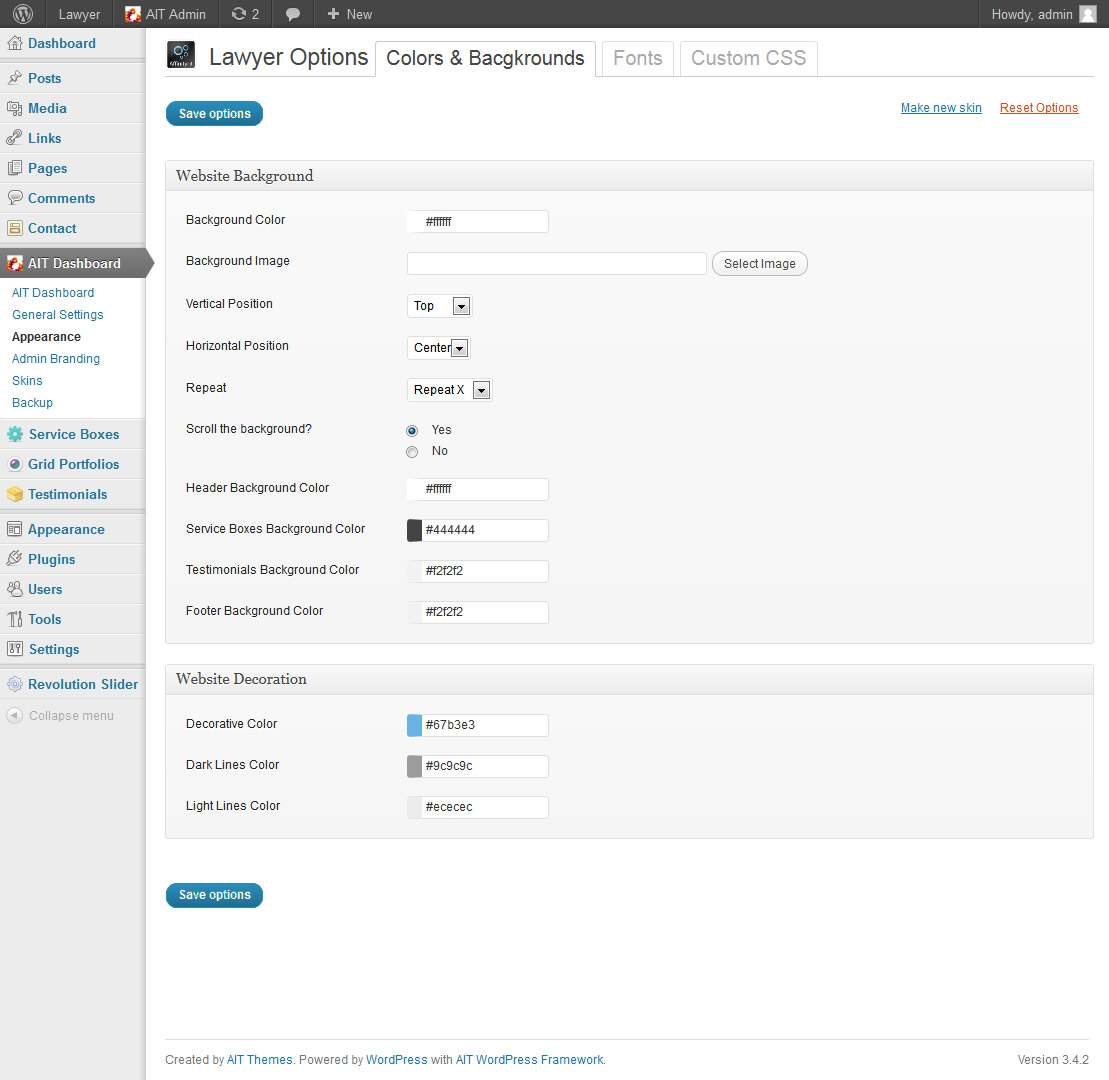Click the Media icon in sidebar
The height and width of the screenshot is (1080, 1109).
pos(15,108)
